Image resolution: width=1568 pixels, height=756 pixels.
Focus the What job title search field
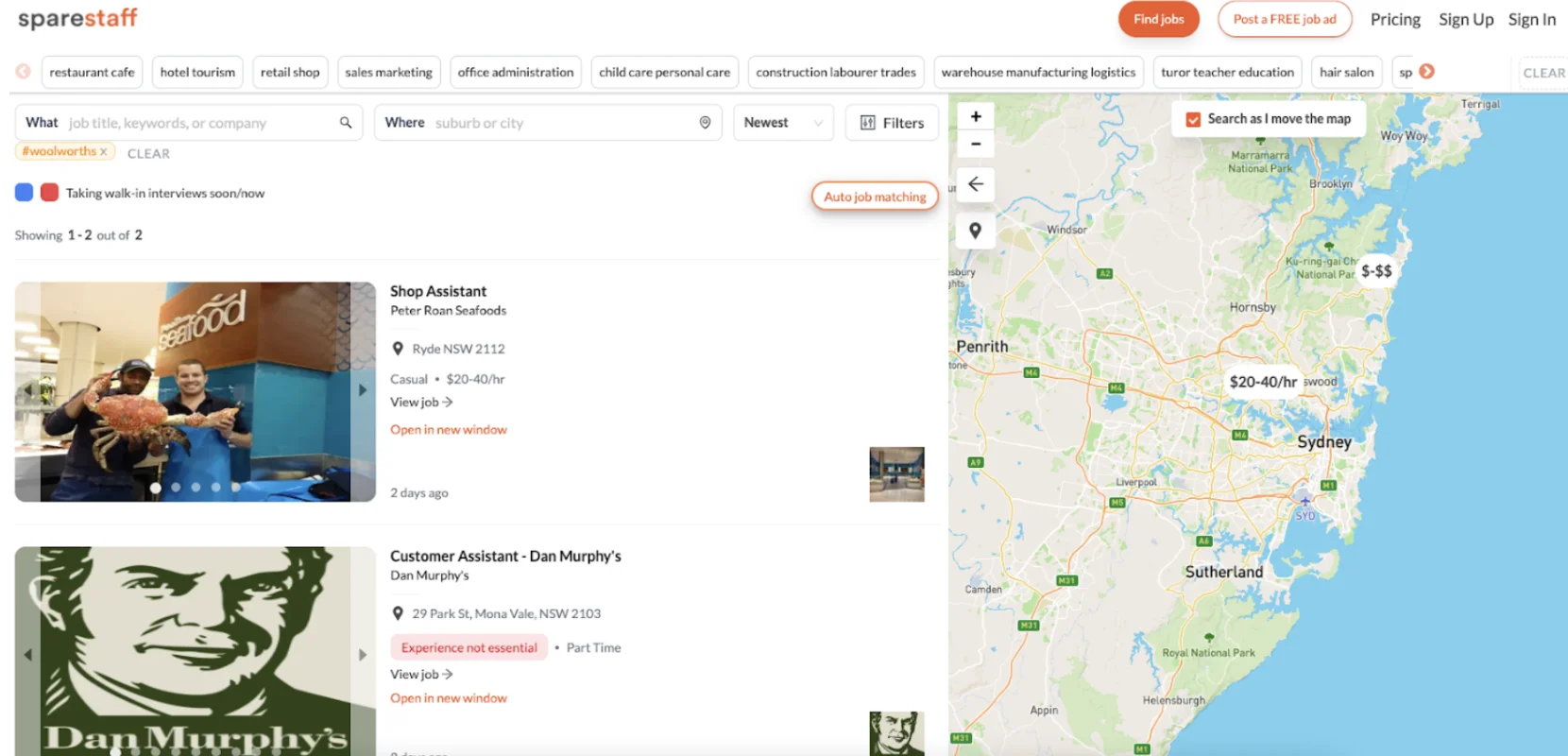(189, 123)
